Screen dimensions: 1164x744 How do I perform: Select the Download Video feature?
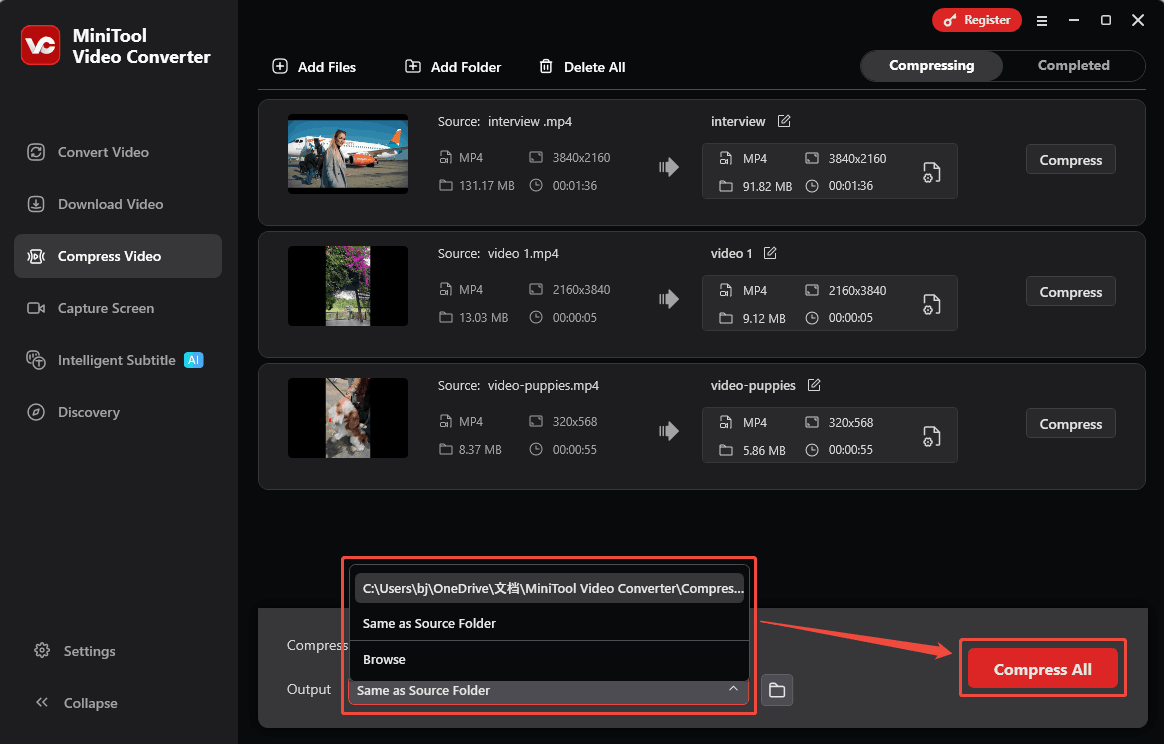pyautogui.click(x=106, y=204)
